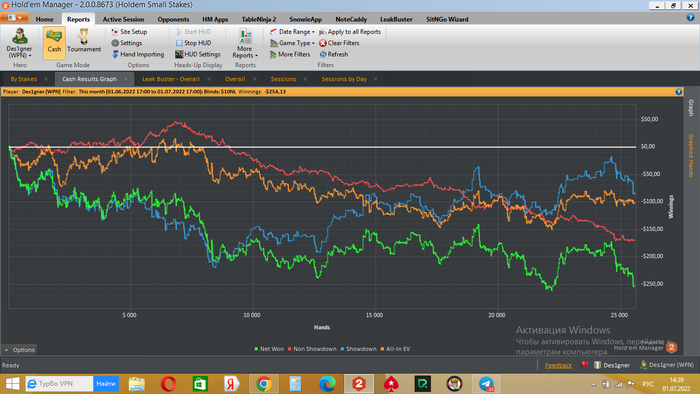This screenshot has width=700, height=394.
Task: Click Apply to all Reports
Action: 350,32
